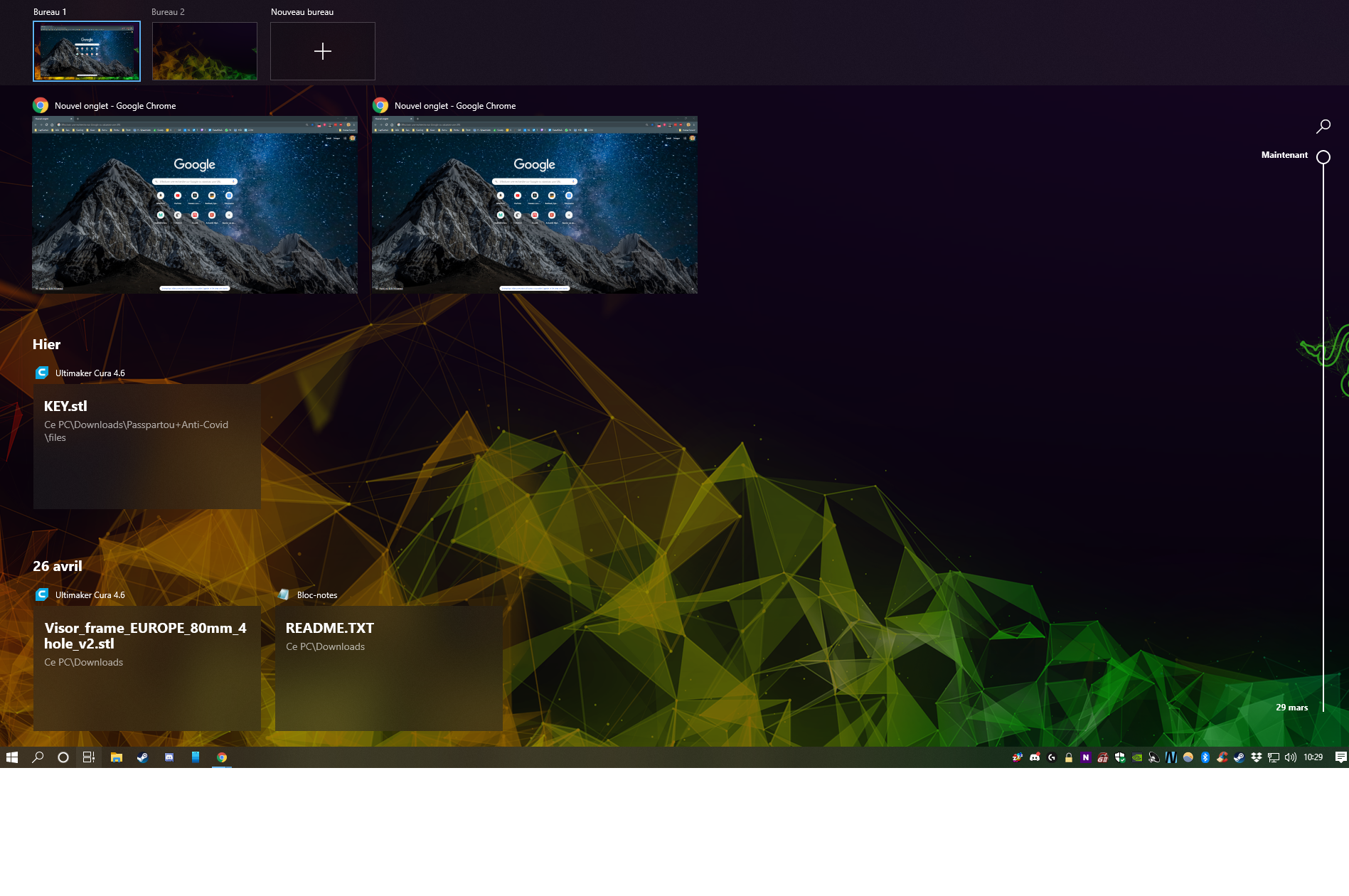Click the Hier section heading
The height and width of the screenshot is (896, 1349).
(46, 344)
